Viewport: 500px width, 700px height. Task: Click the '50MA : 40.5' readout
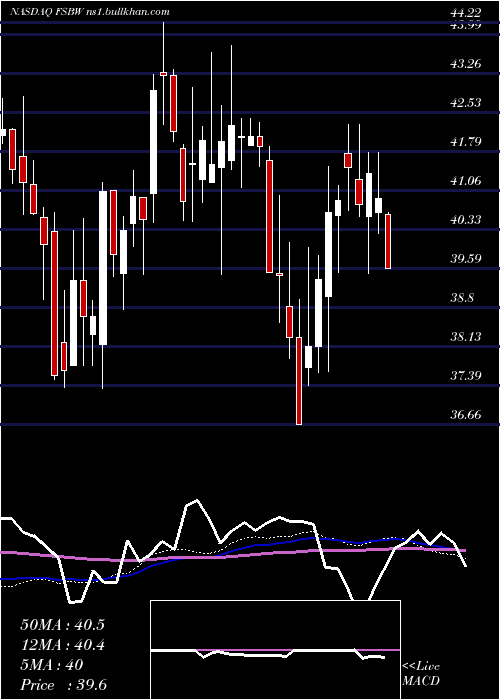coord(63,625)
